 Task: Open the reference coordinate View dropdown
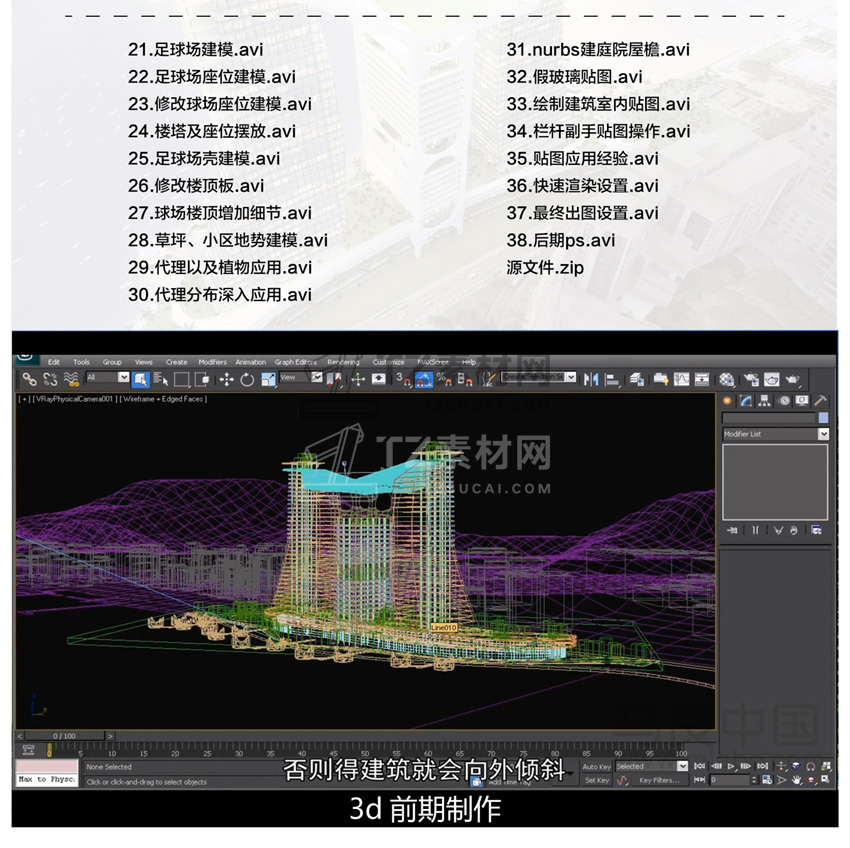pos(301,377)
